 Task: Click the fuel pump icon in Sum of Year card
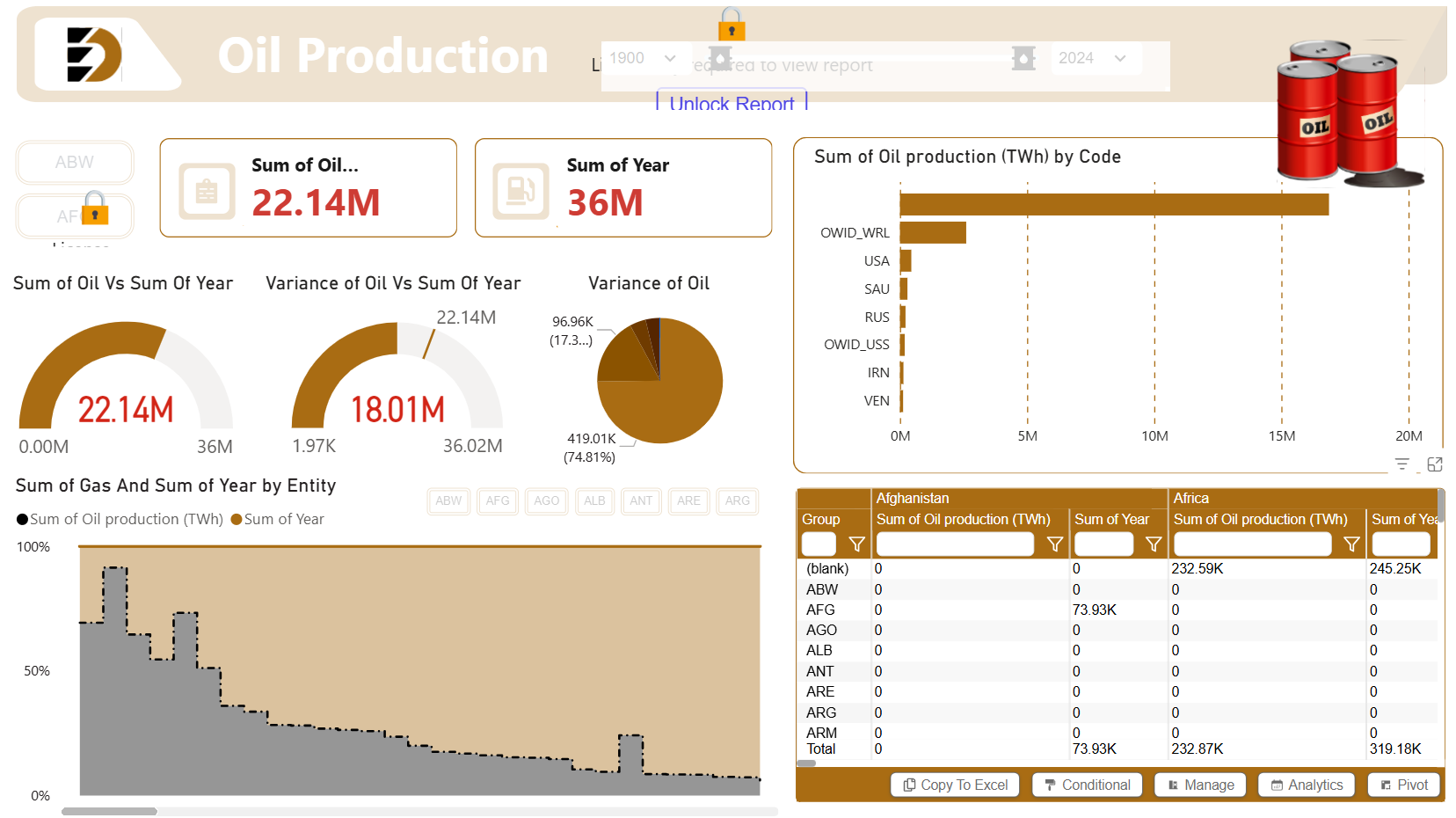(x=521, y=191)
